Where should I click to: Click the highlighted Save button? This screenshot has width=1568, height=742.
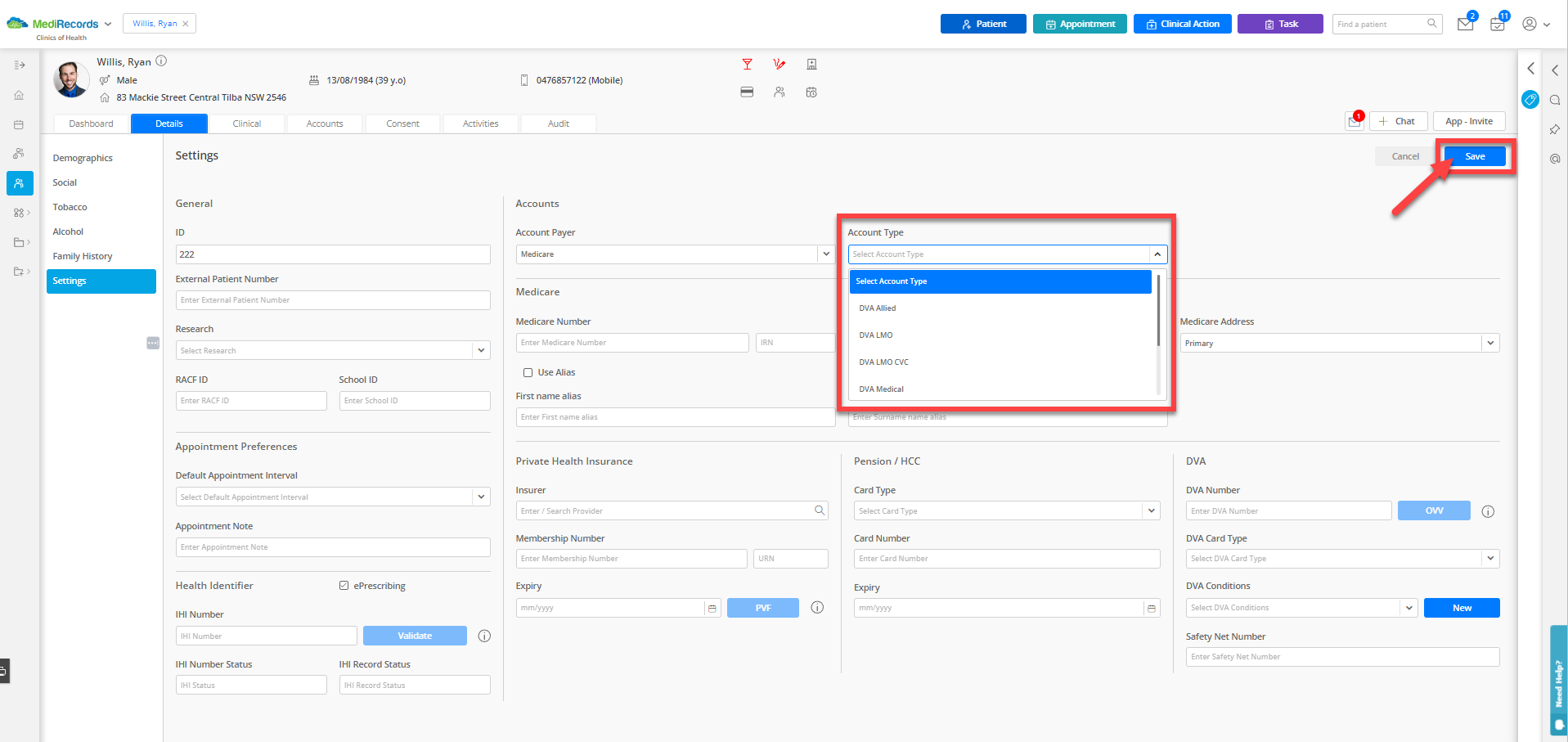1474,155
